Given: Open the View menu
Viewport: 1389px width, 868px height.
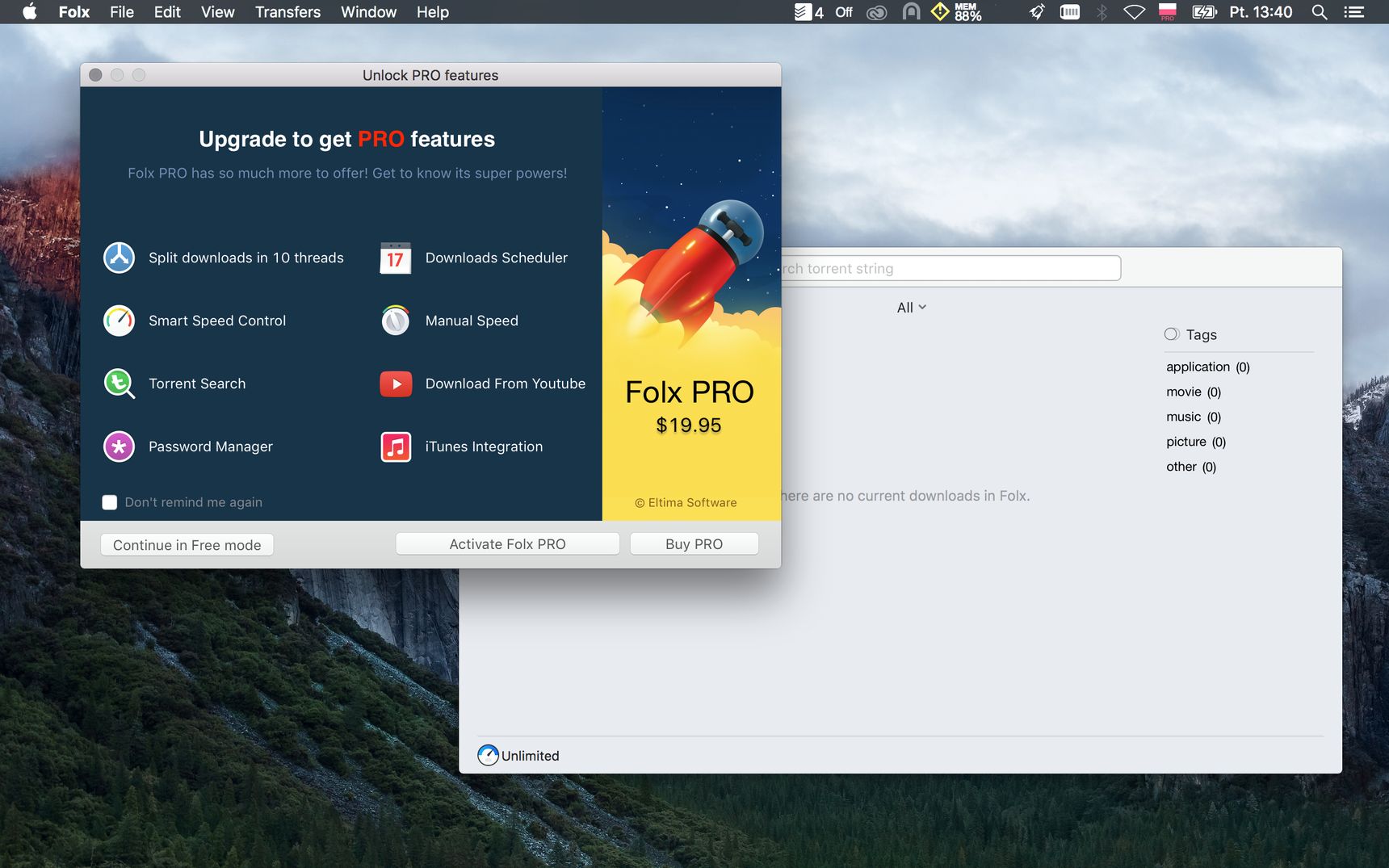Looking at the screenshot, I should pos(217,12).
